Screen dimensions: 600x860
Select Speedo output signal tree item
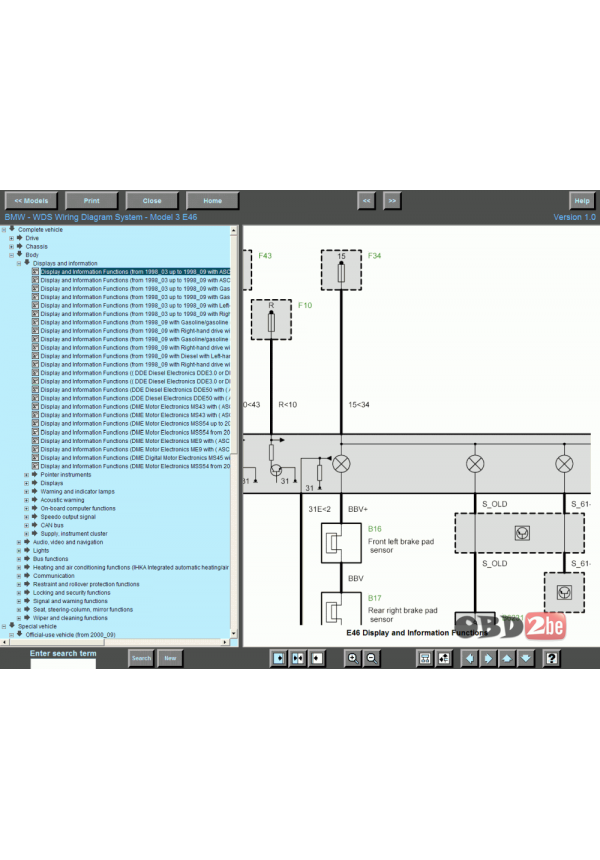click(x=68, y=517)
